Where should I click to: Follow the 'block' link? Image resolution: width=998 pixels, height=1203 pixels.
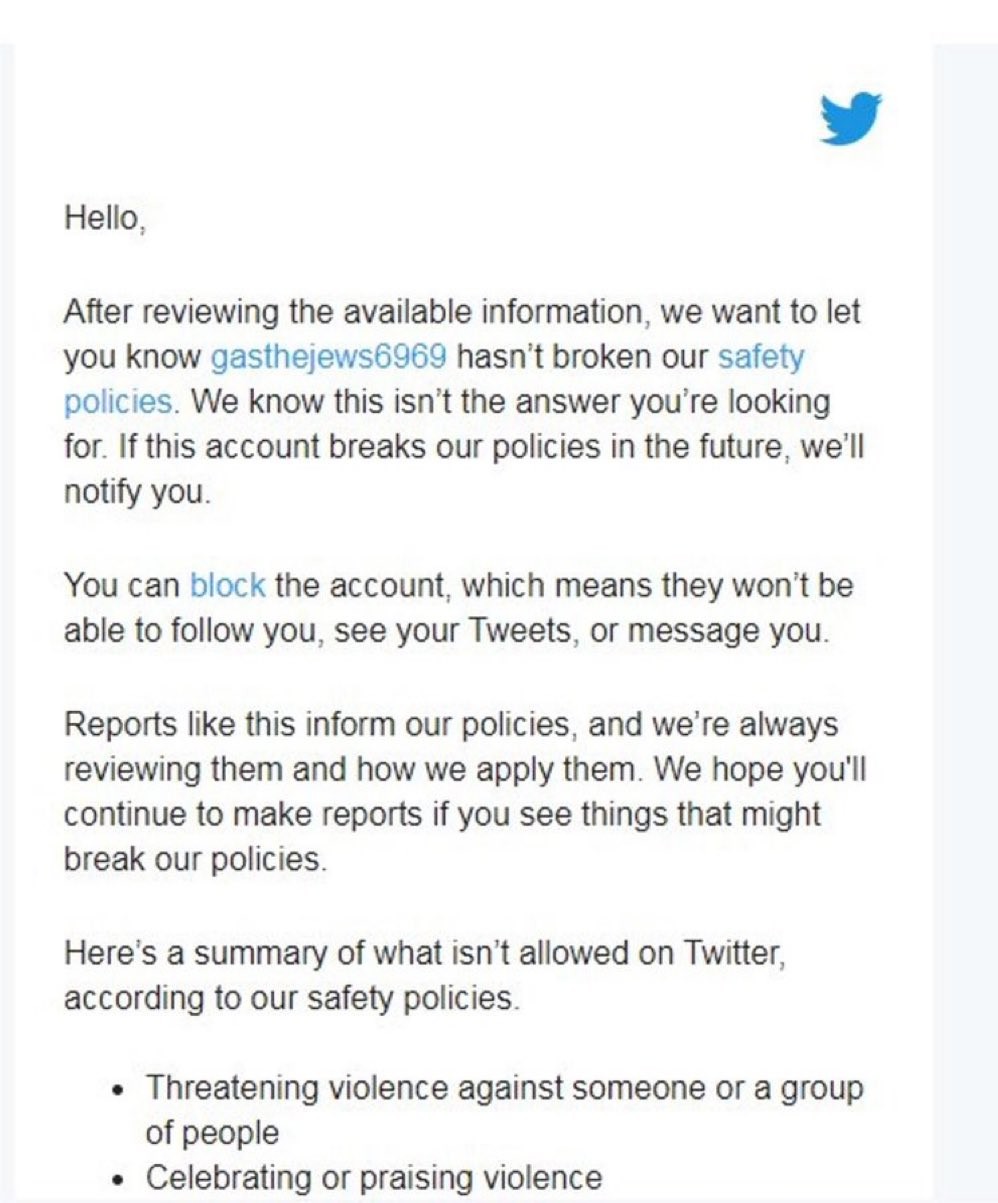click(227, 585)
